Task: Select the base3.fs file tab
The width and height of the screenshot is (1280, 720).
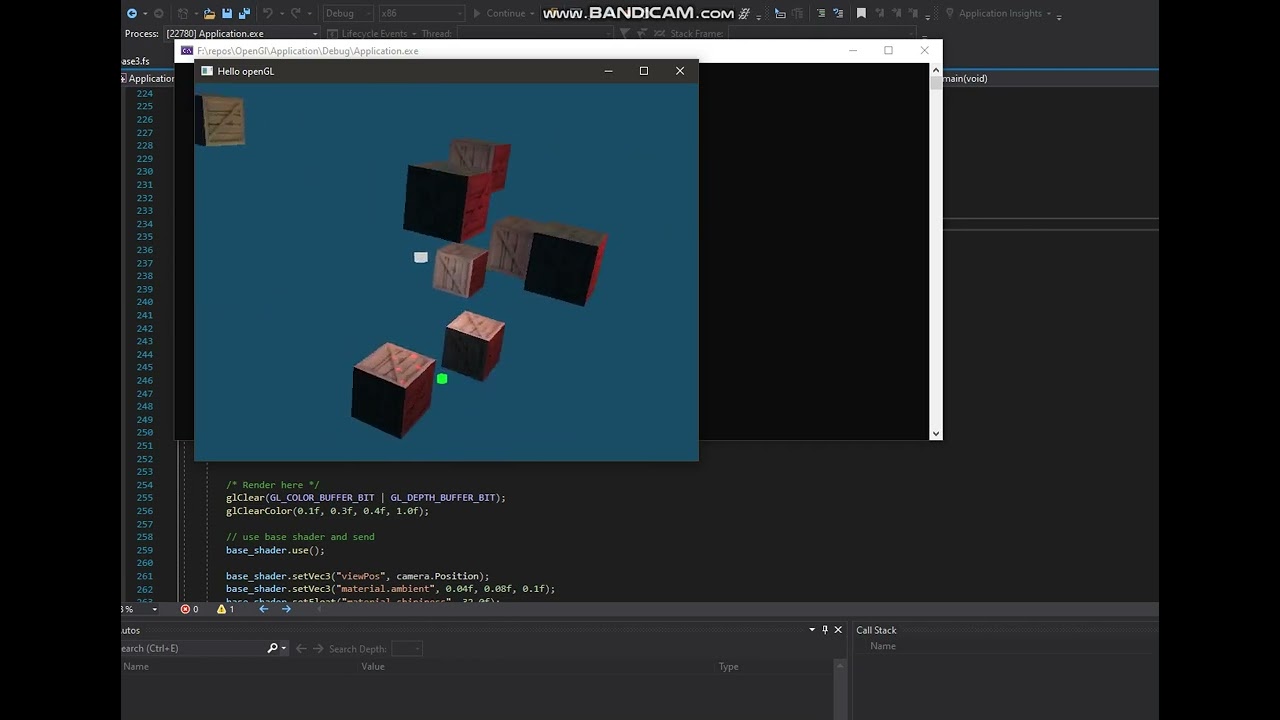Action: point(135,61)
